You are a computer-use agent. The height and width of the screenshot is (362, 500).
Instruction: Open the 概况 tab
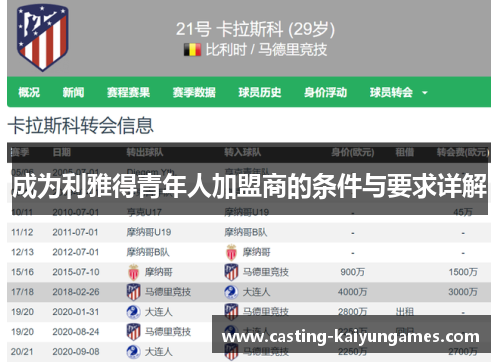click(29, 92)
